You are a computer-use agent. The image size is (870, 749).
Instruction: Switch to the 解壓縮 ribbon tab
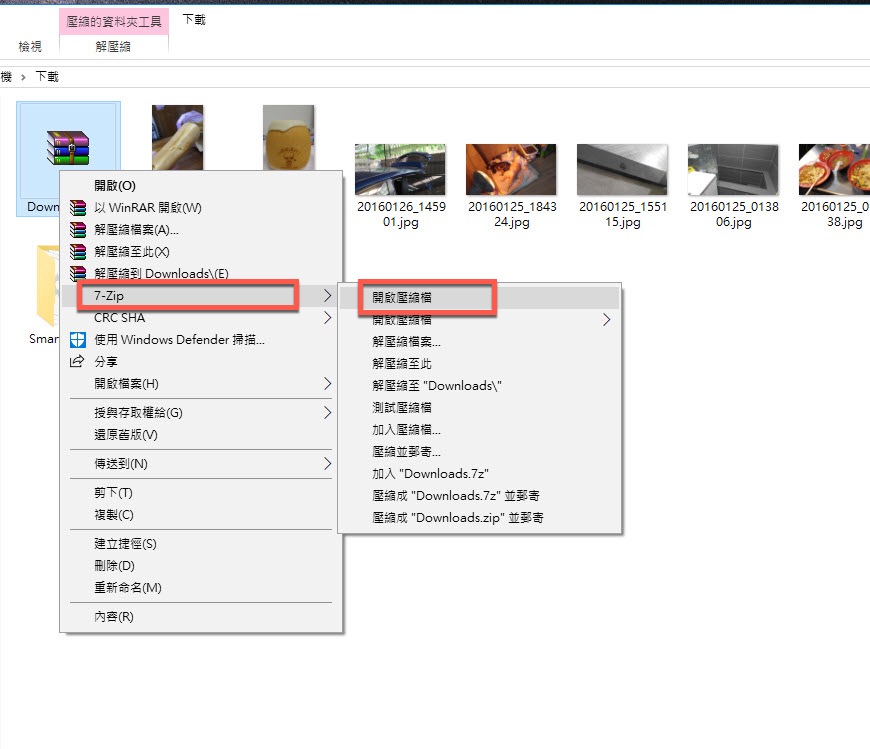coord(113,47)
